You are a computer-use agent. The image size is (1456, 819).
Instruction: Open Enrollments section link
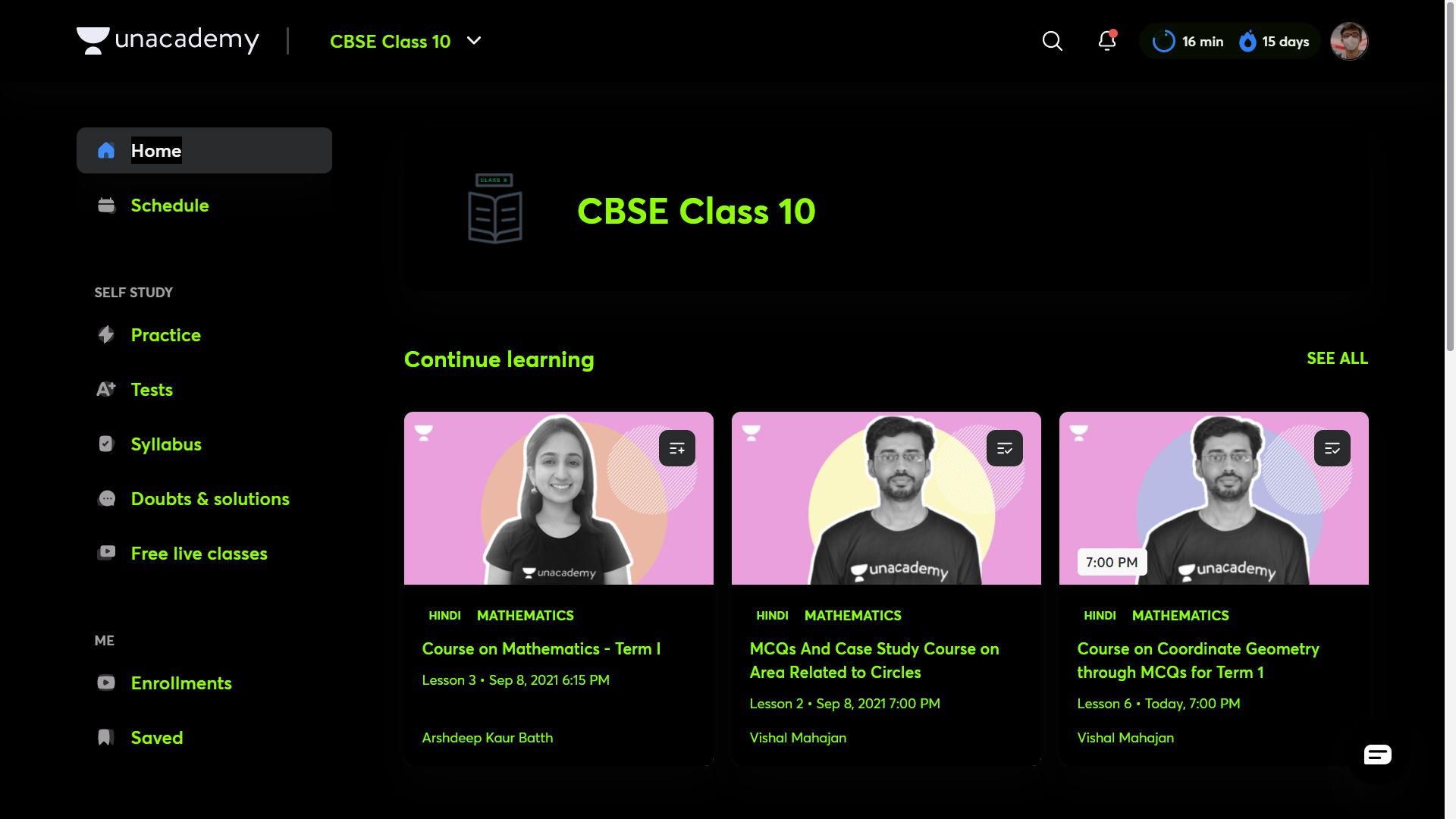181,682
